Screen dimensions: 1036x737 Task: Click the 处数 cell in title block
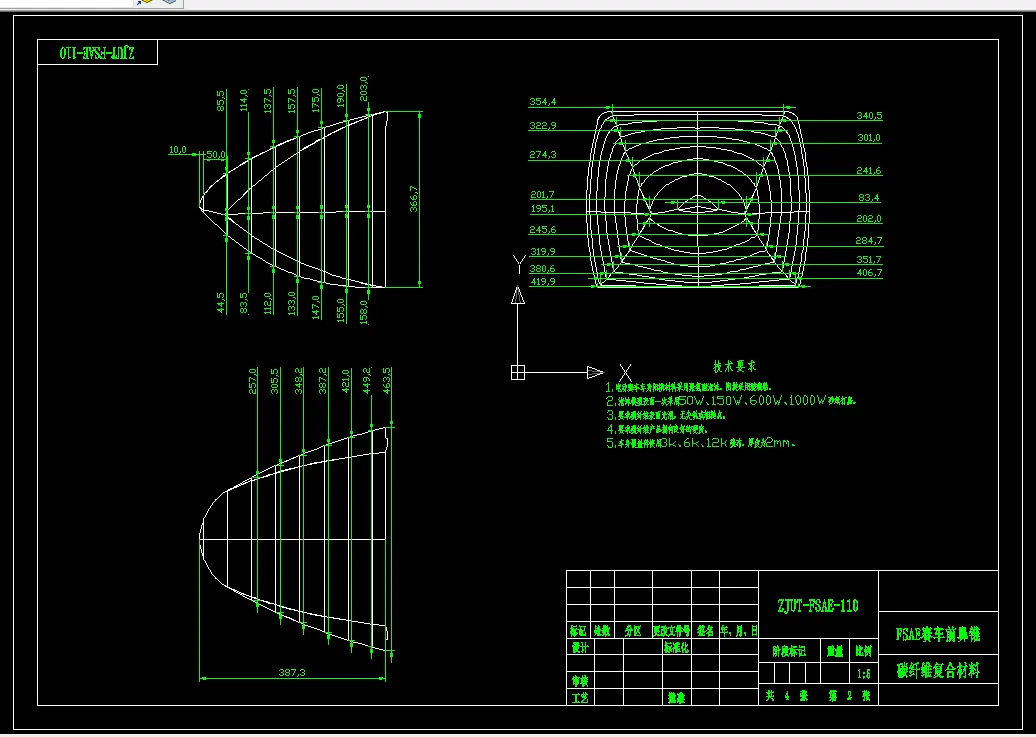point(602,631)
